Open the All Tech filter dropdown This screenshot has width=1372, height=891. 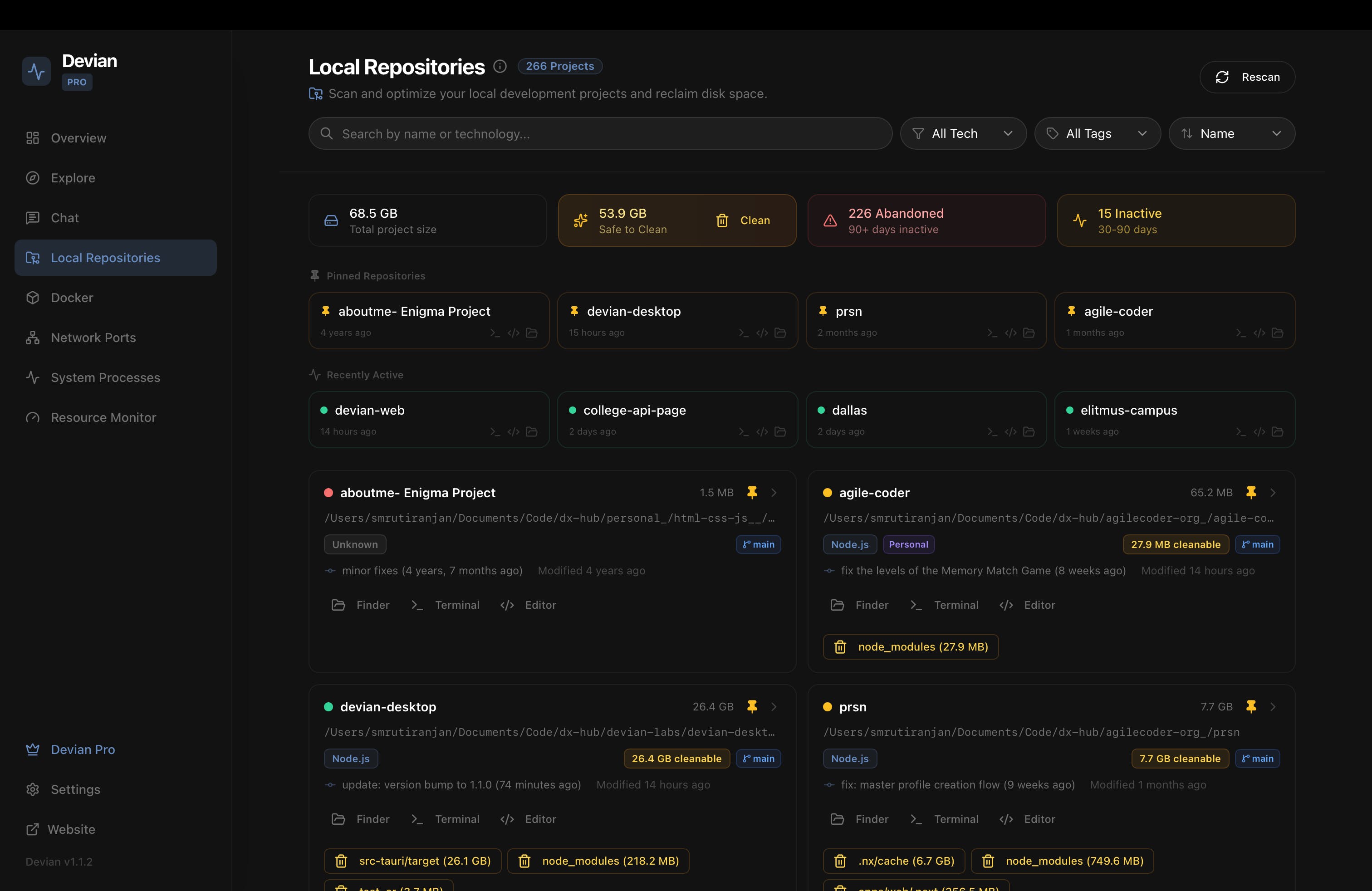click(963, 134)
